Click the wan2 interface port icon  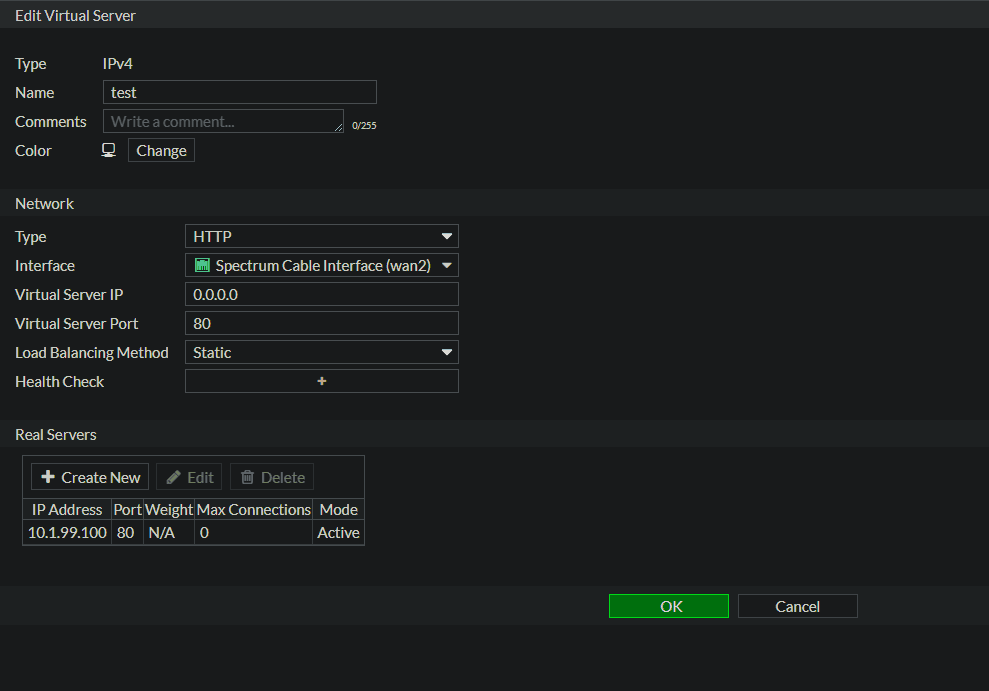pos(203,266)
